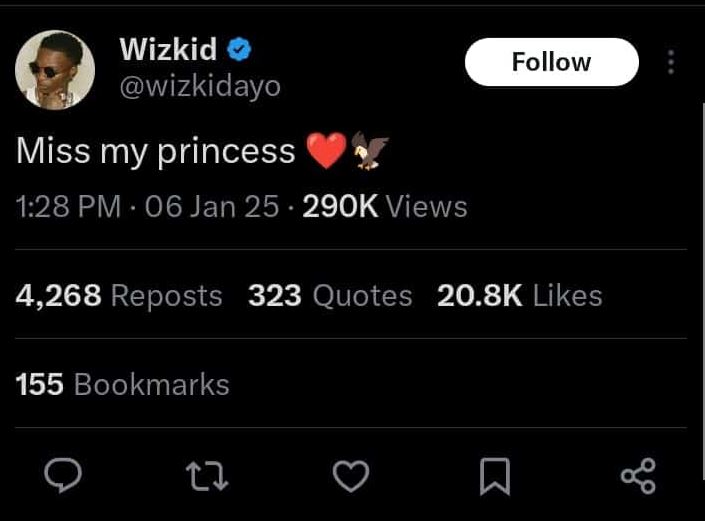Click the 290K Views count

point(384,207)
